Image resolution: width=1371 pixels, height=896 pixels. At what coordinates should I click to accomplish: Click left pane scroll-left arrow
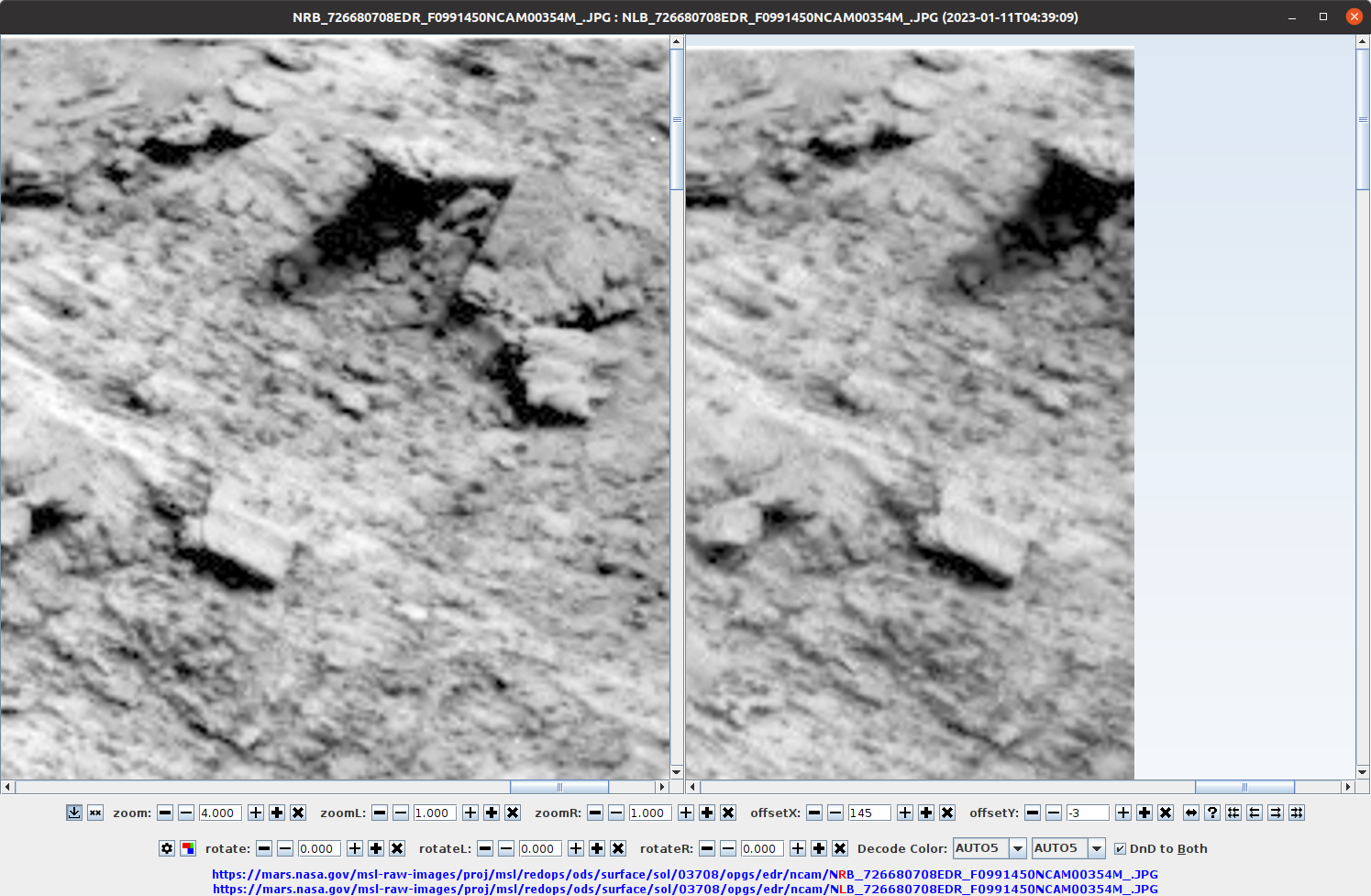pos(8,787)
